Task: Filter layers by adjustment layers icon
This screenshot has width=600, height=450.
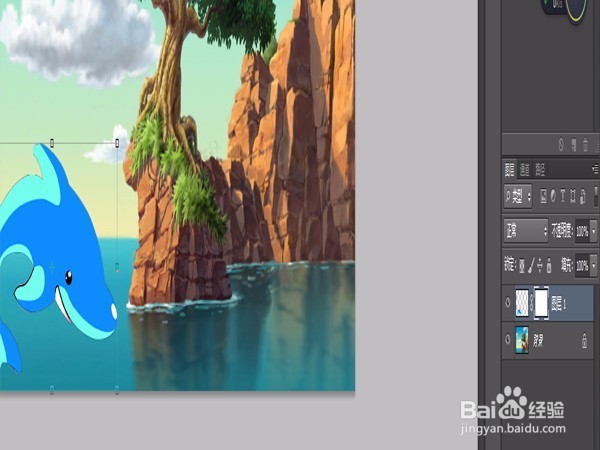Action: tap(553, 197)
